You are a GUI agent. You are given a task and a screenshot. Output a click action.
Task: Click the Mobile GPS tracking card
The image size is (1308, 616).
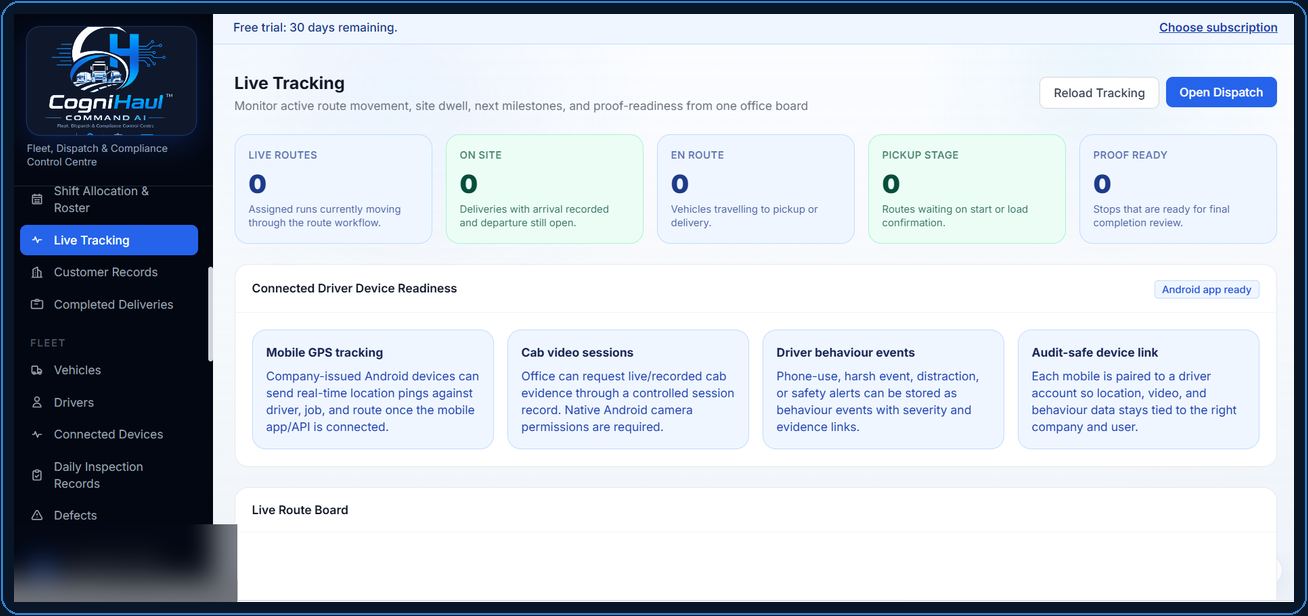tap(373, 389)
